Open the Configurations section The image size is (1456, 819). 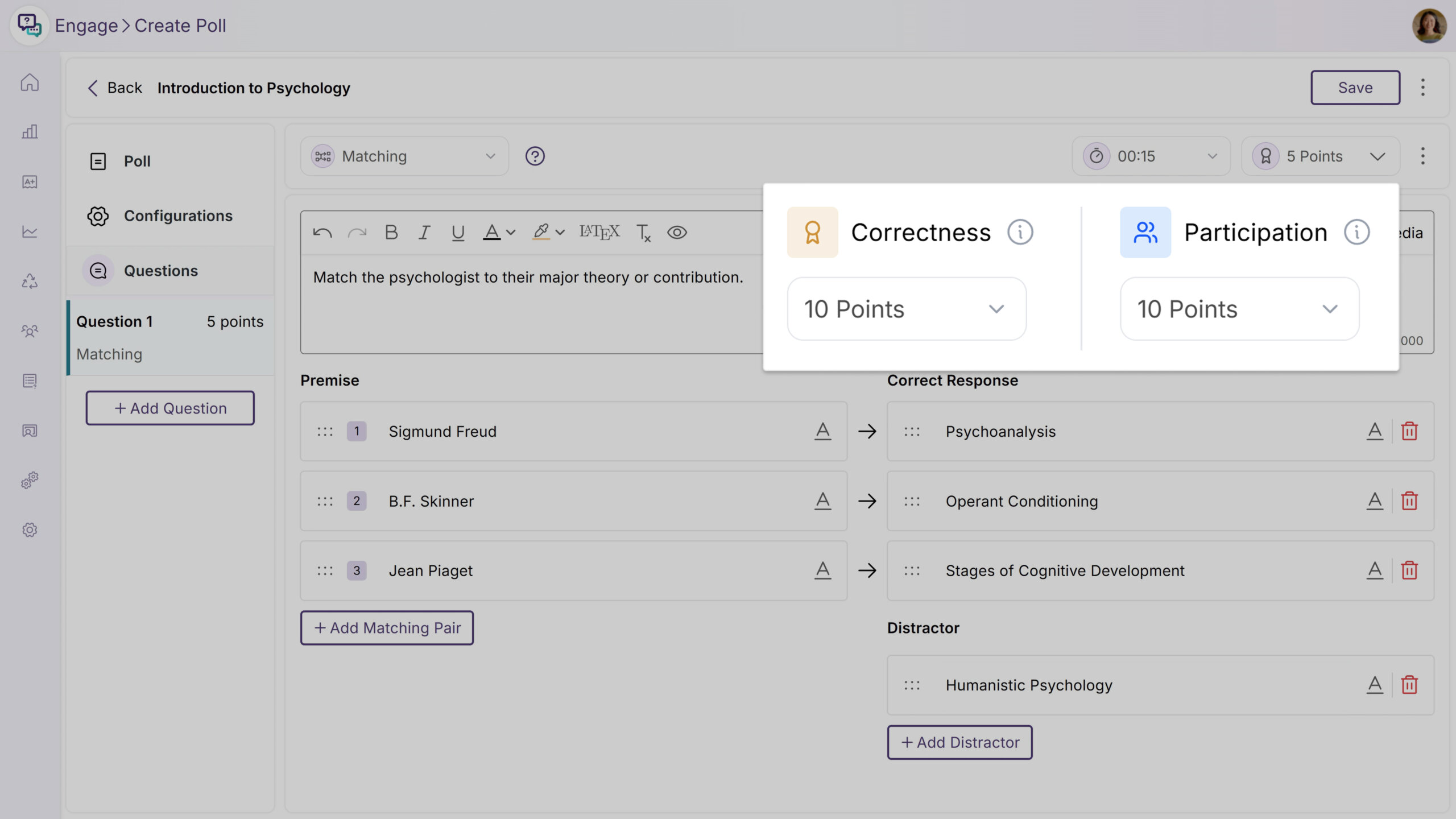(x=177, y=216)
